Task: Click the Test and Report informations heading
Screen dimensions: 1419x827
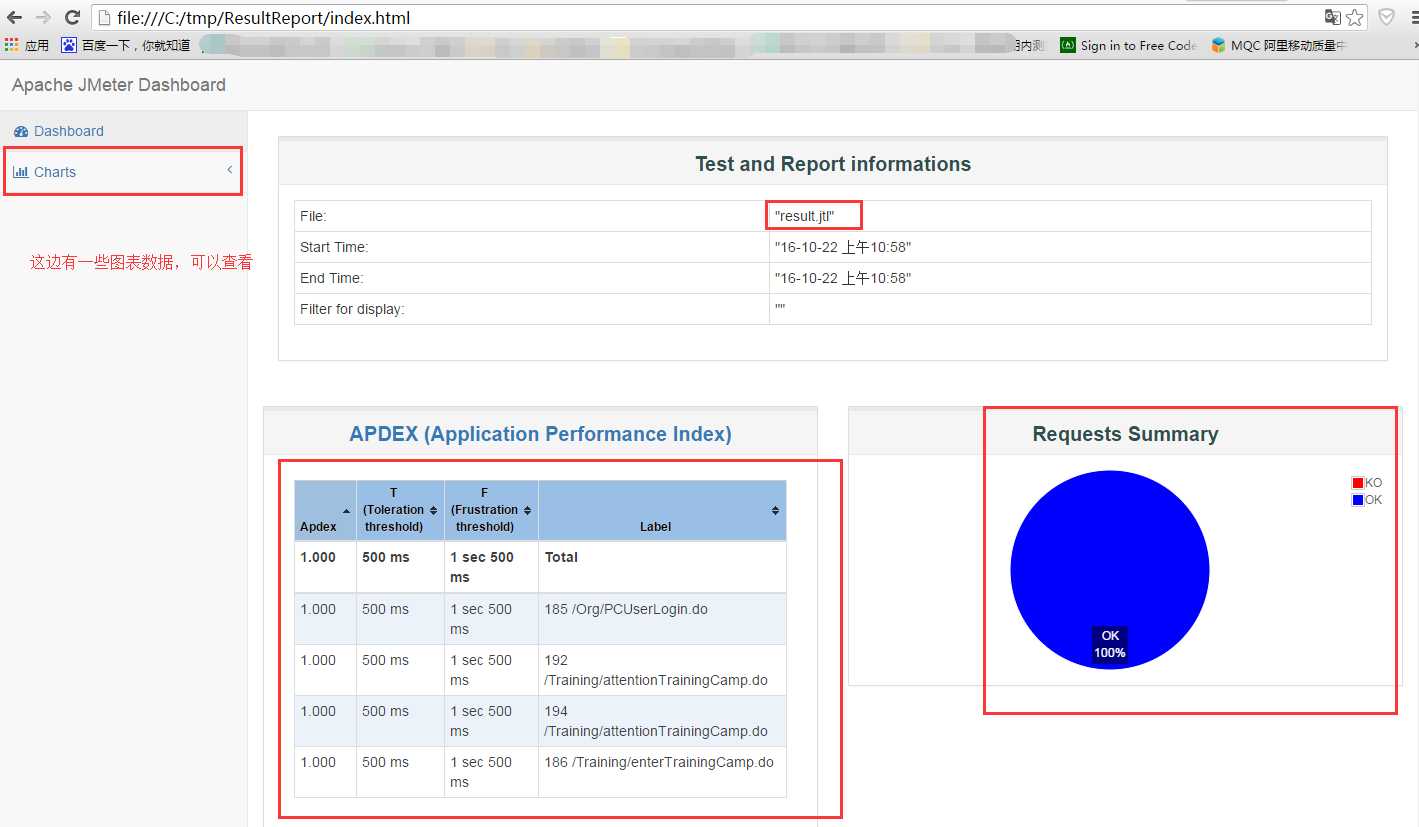Action: pyautogui.click(x=833, y=164)
